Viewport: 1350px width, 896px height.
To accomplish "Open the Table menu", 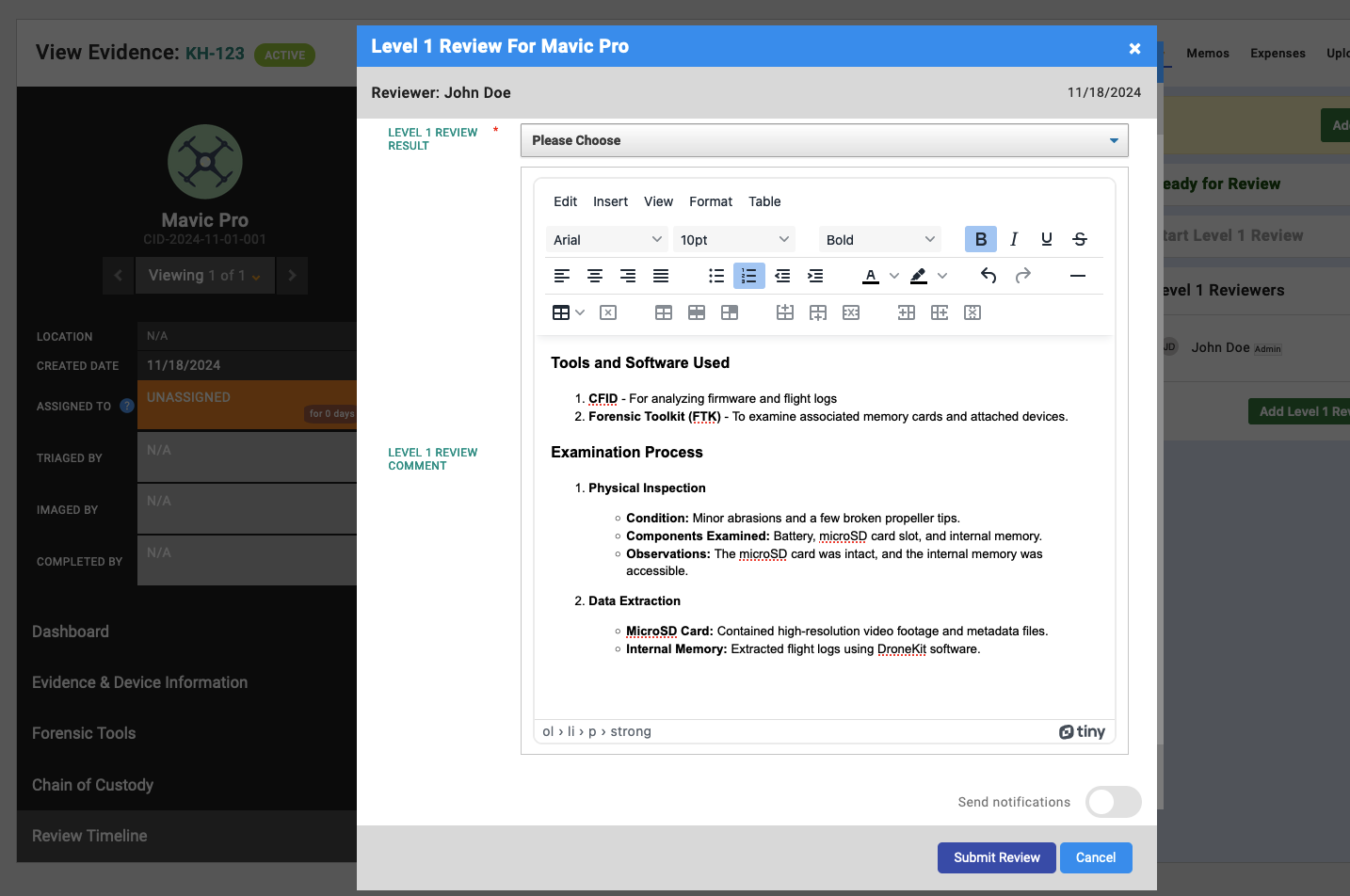I will point(764,201).
